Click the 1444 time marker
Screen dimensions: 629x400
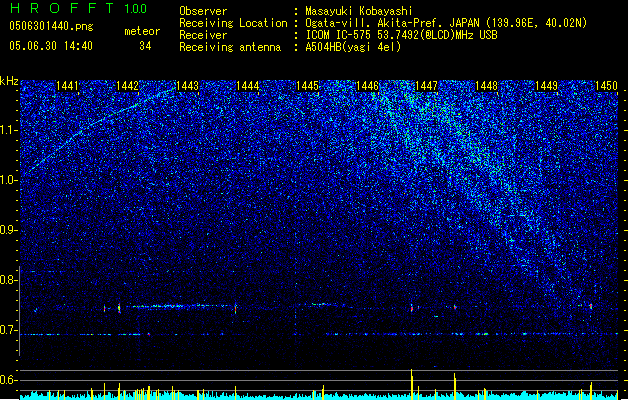[x=248, y=86]
